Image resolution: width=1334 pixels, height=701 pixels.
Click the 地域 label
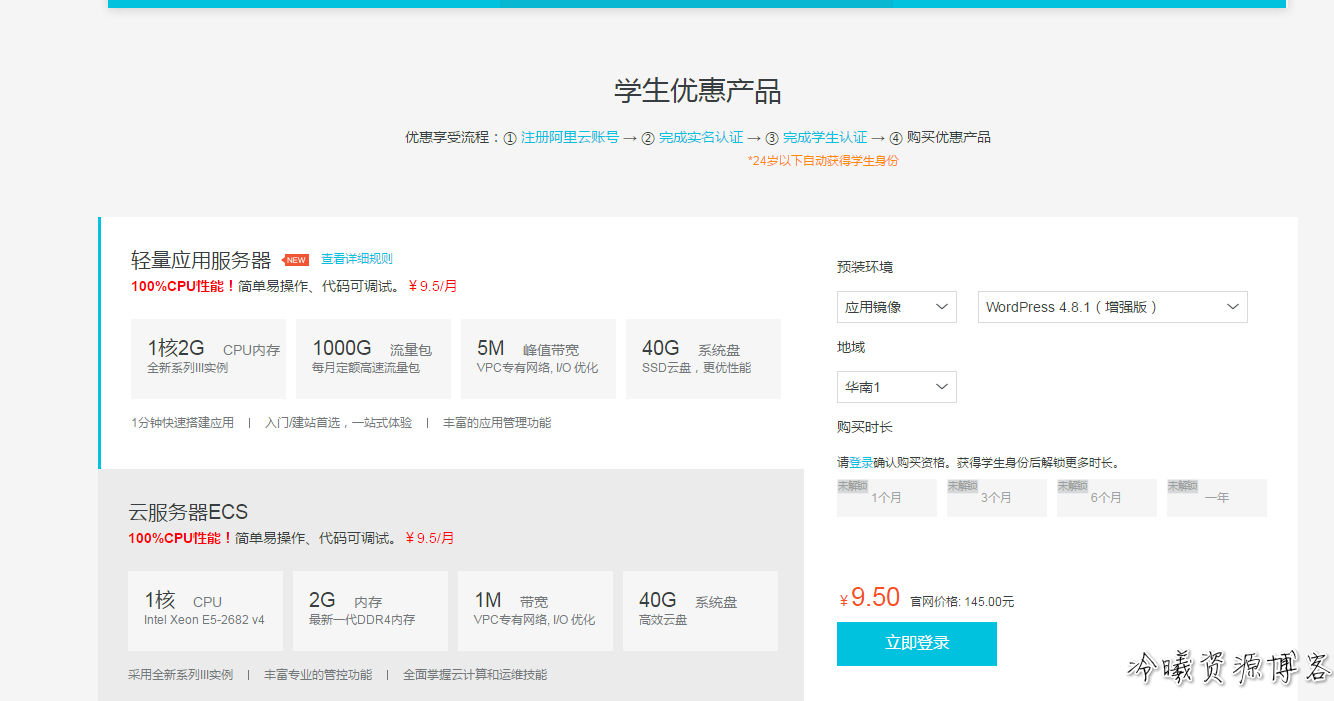[851, 347]
